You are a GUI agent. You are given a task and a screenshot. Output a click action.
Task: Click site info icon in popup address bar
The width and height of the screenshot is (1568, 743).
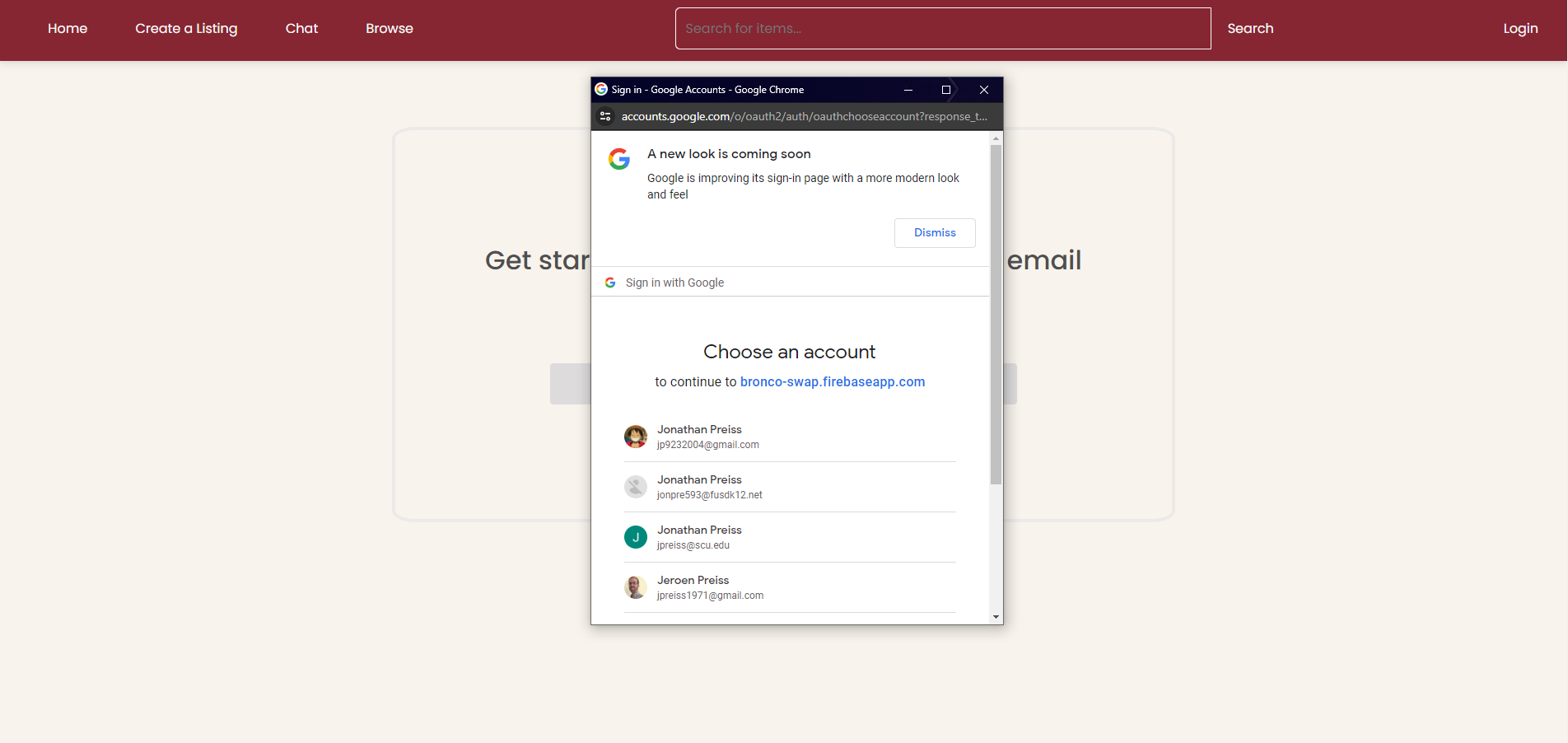click(605, 116)
